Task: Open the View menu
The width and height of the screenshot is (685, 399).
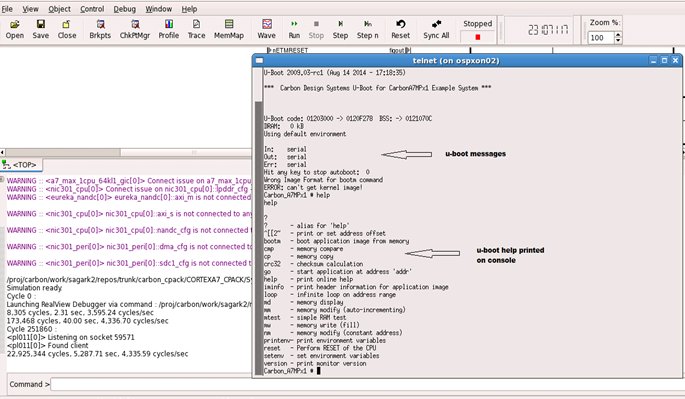Action: [x=30, y=9]
